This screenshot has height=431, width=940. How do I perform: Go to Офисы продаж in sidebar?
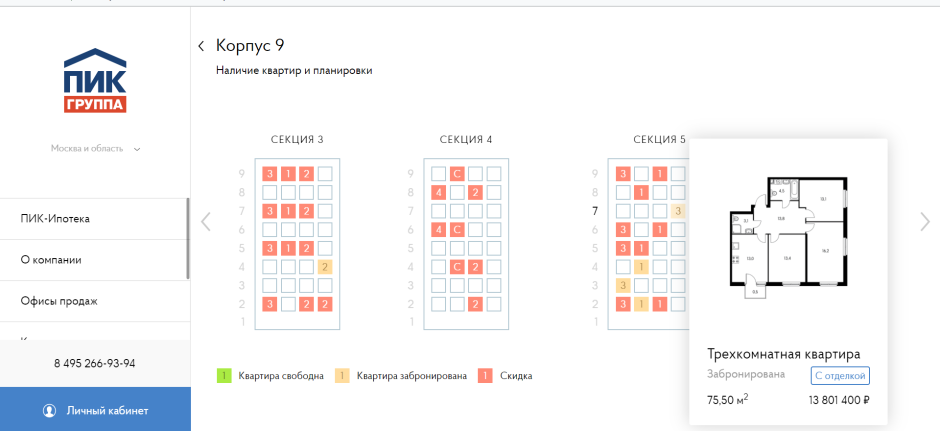coord(59,300)
